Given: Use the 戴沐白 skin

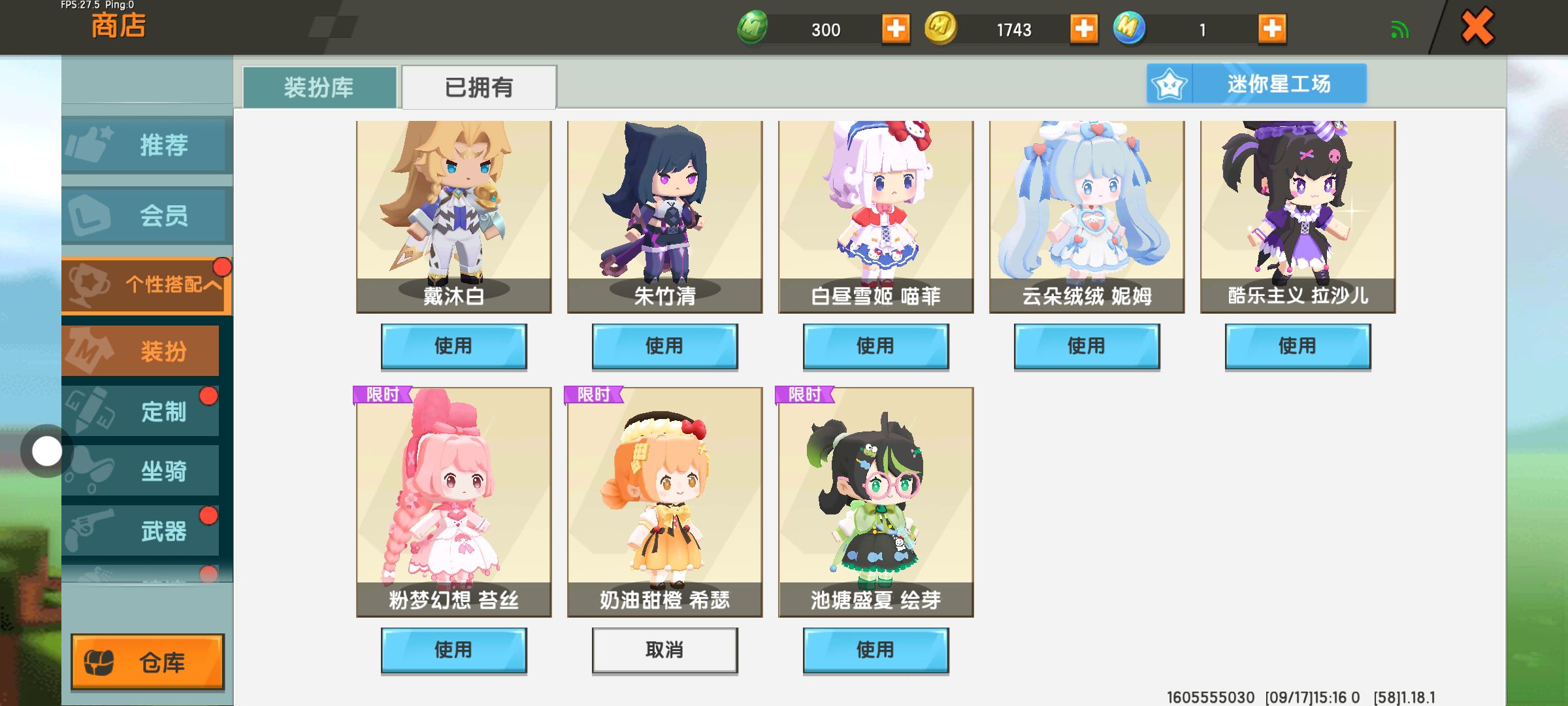Looking at the screenshot, I should point(453,346).
